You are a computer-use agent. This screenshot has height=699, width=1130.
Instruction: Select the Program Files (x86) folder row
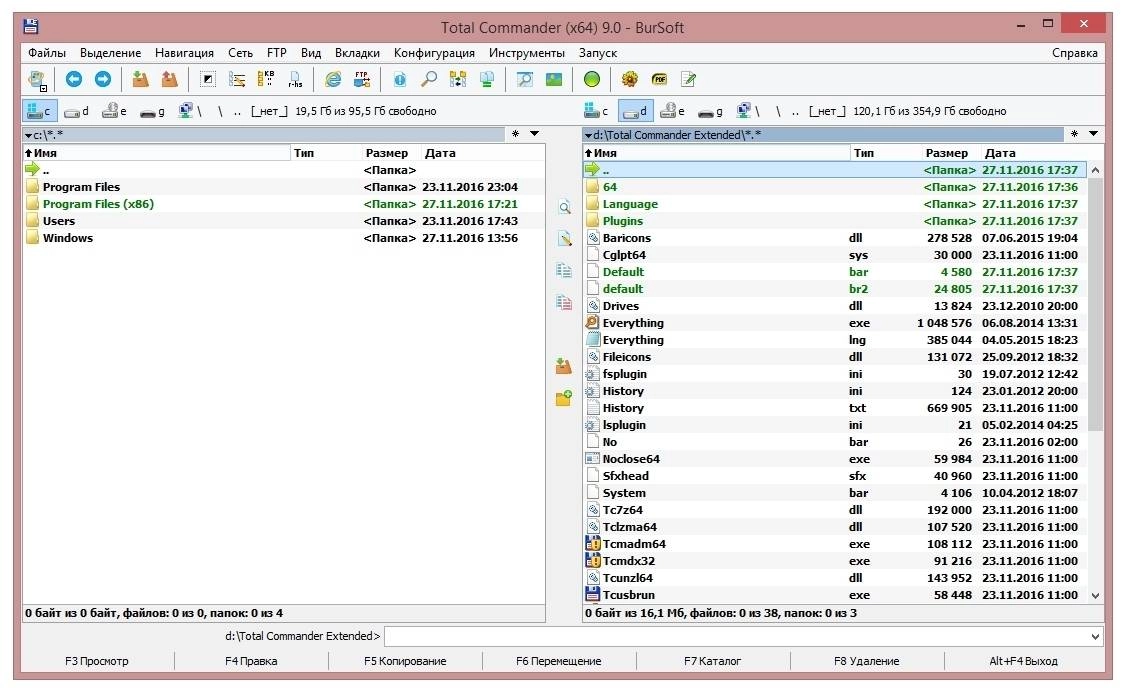284,204
